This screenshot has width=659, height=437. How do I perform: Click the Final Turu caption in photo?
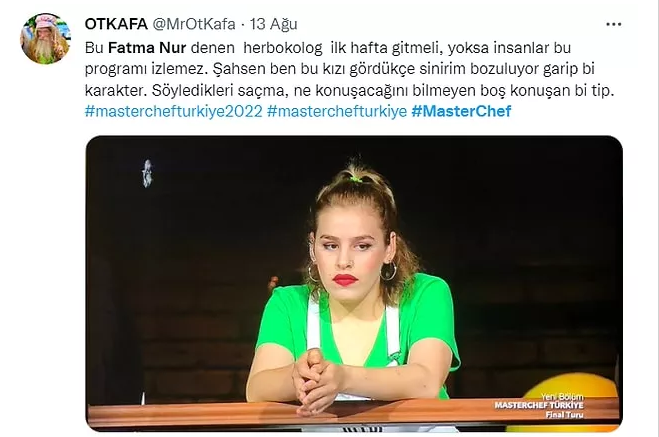tap(564, 415)
